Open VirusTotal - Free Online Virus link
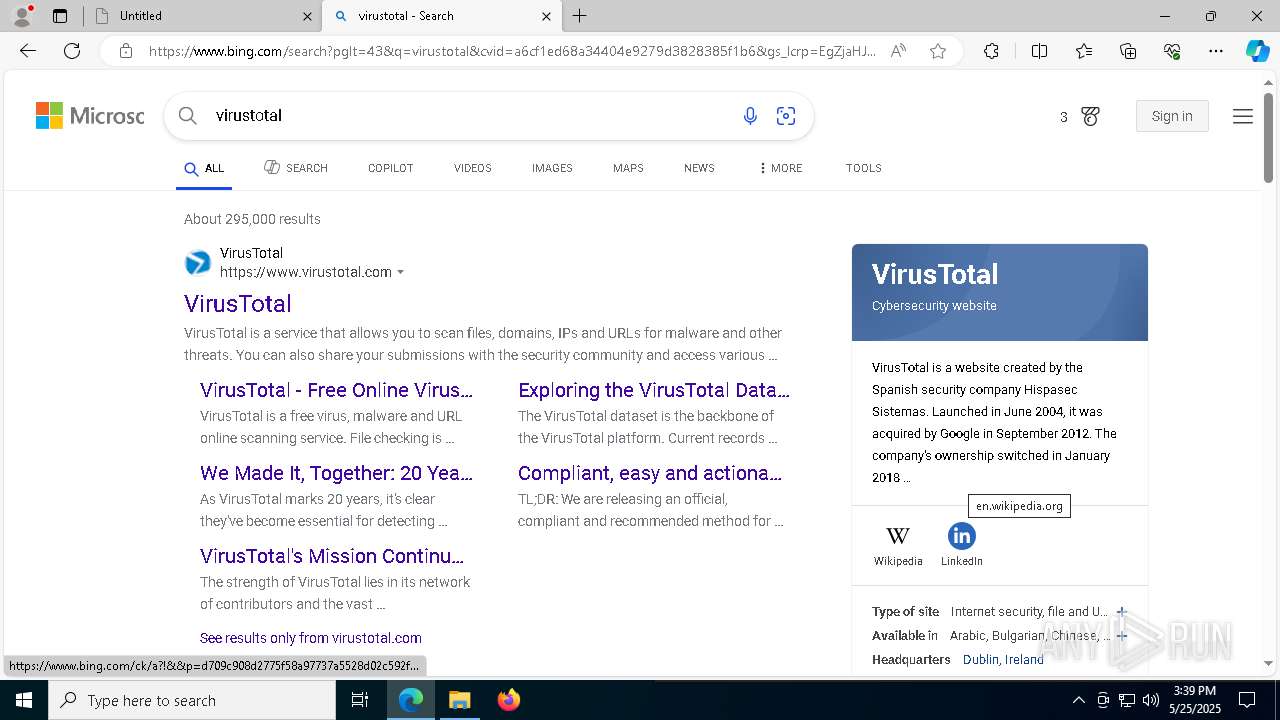1280x720 pixels. tap(336, 390)
